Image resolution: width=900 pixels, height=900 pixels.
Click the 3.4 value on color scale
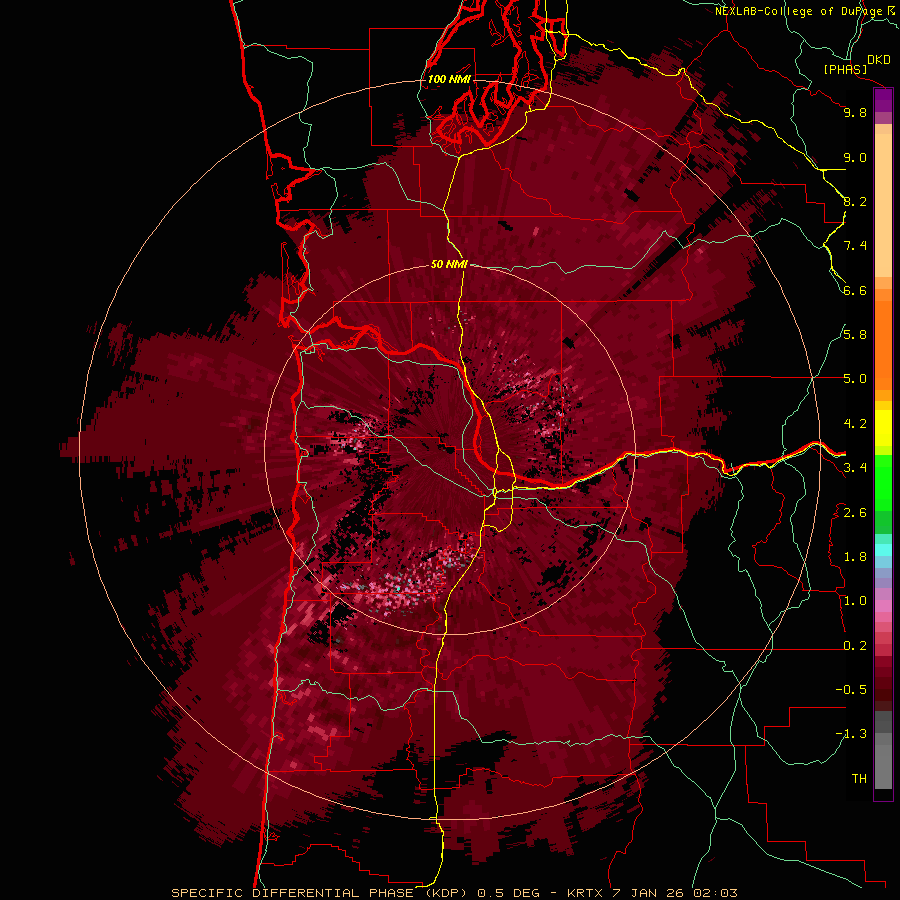coord(855,468)
